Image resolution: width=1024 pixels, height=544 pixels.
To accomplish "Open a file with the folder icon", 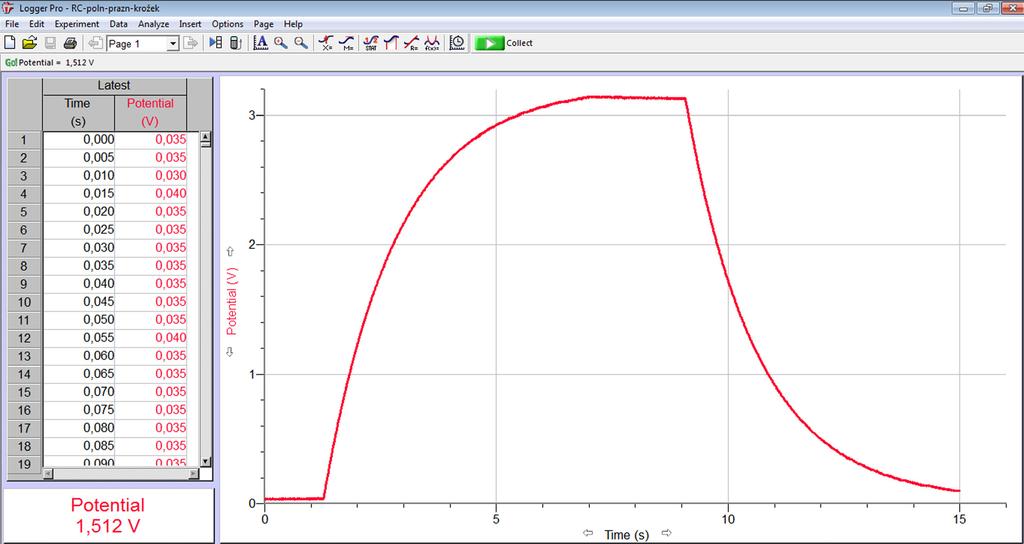I will (29, 43).
